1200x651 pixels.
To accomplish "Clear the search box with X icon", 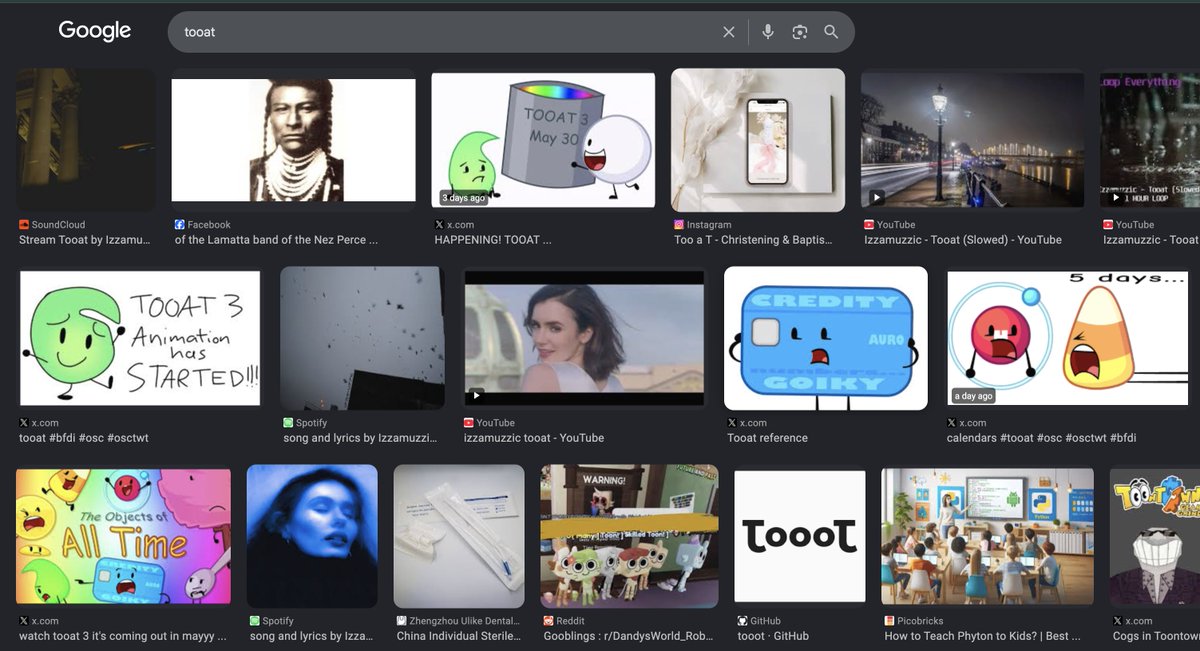I will [729, 32].
